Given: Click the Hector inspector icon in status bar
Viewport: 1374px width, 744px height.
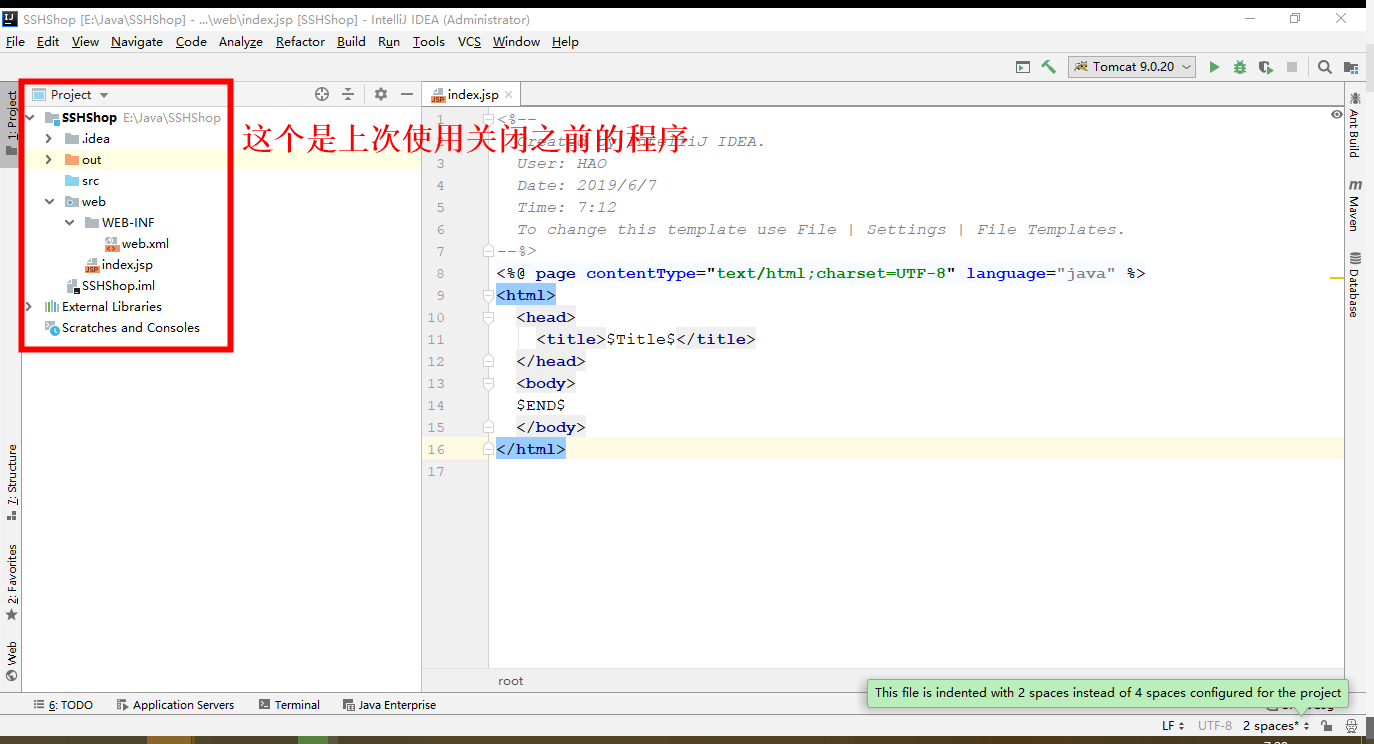Looking at the screenshot, I should (1351, 726).
